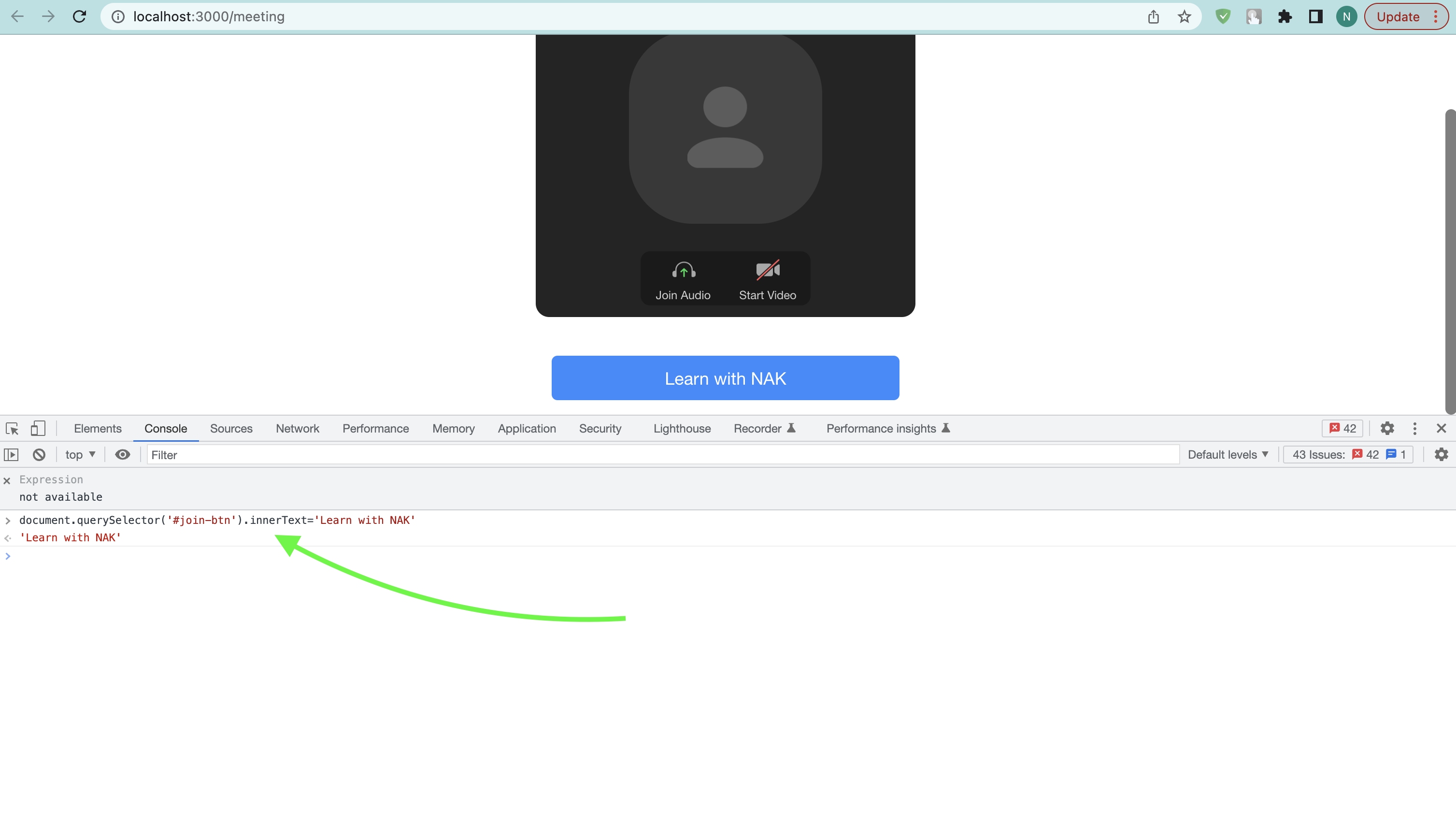This screenshot has height=839, width=1456.
Task: Click the Learn with NAK button
Action: 725,378
